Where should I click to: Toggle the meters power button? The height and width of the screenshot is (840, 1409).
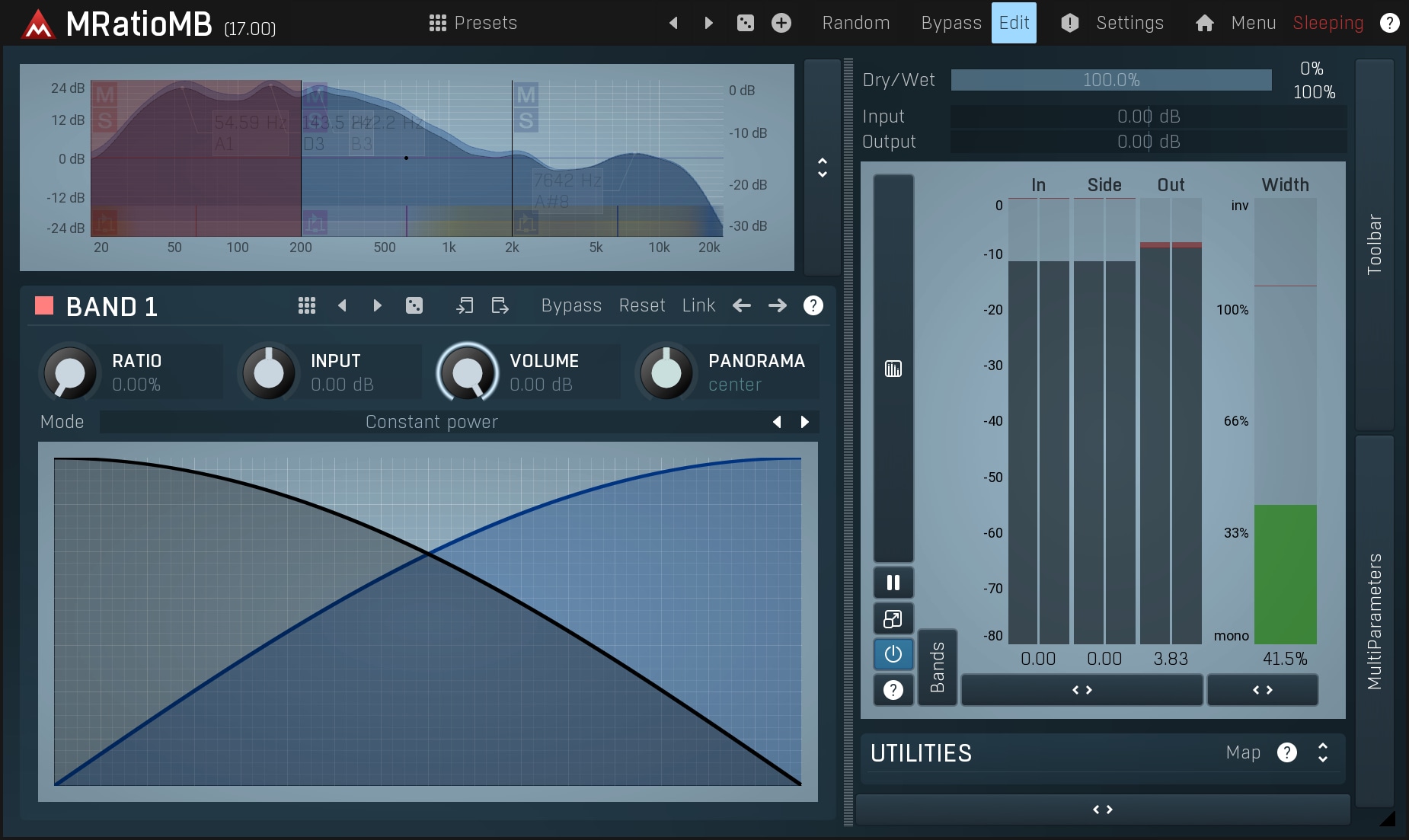click(893, 654)
